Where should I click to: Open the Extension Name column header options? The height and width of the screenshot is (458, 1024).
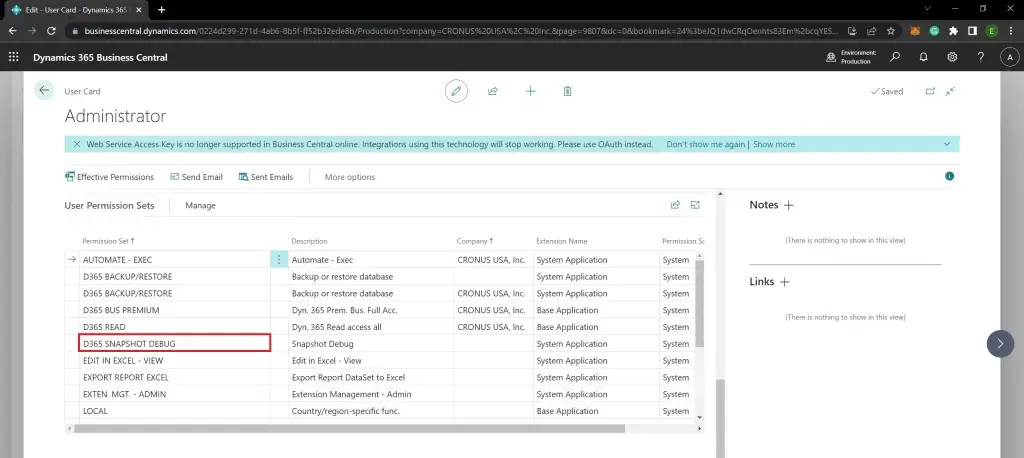(x=562, y=242)
